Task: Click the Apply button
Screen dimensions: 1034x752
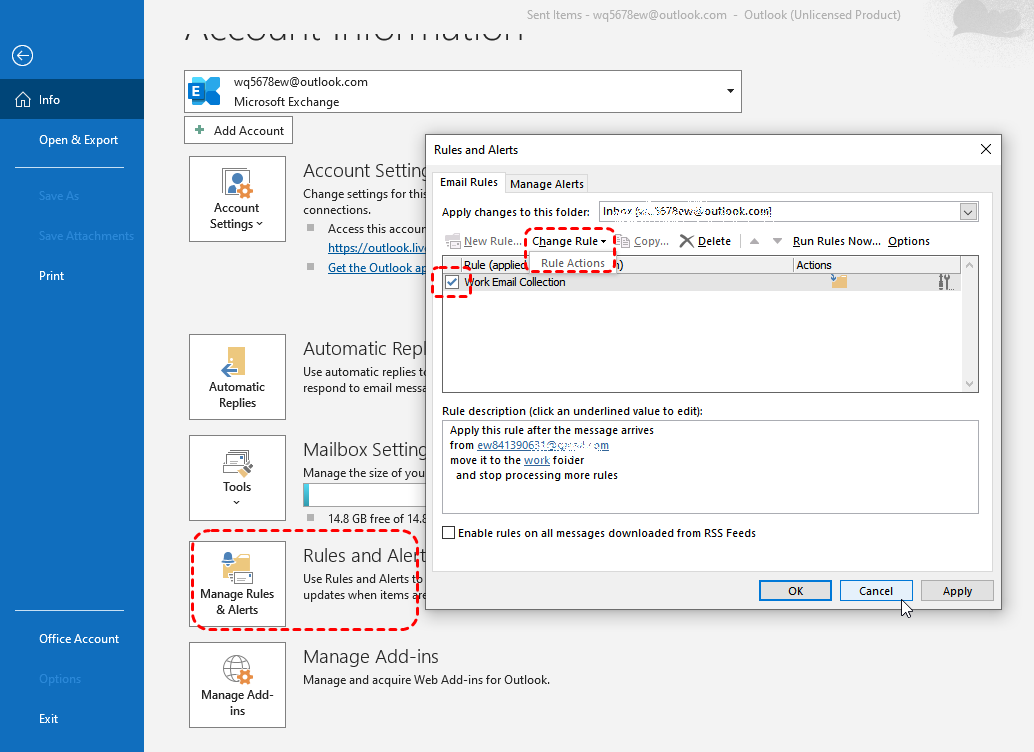Action: [x=957, y=591]
